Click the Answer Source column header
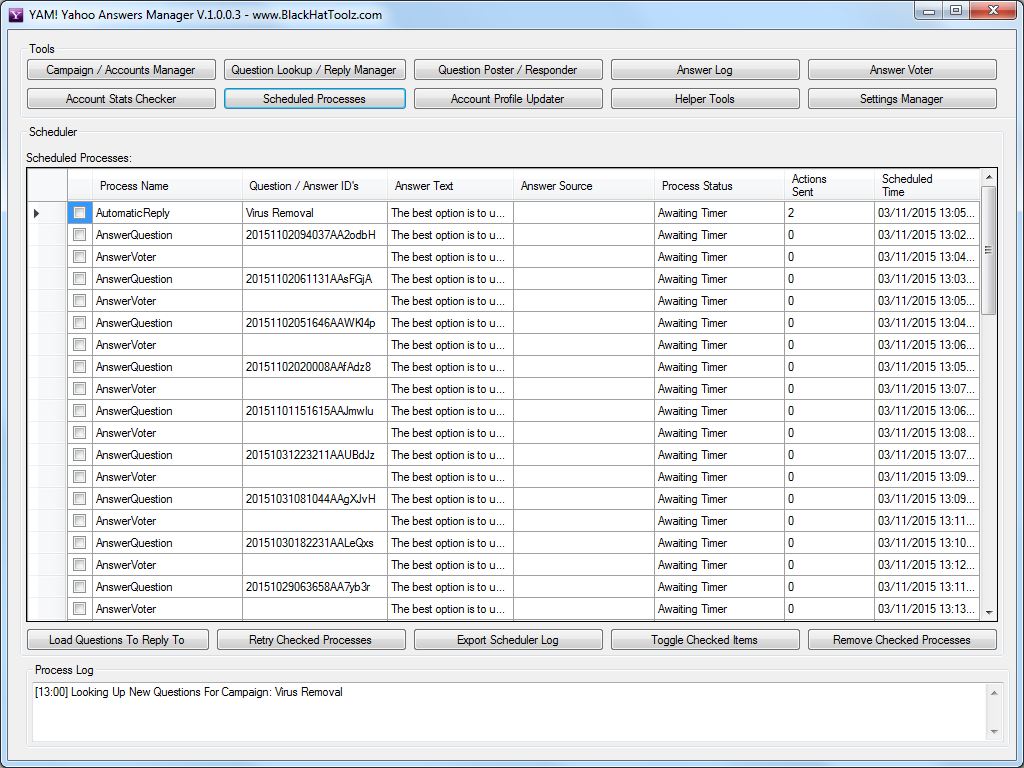 tap(584, 185)
